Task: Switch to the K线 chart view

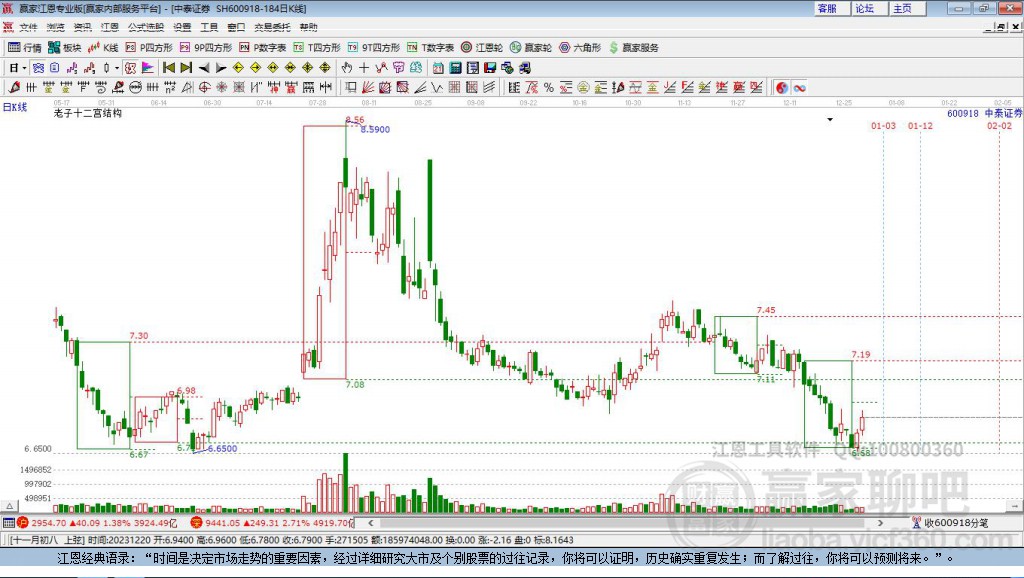Action: 103,48
